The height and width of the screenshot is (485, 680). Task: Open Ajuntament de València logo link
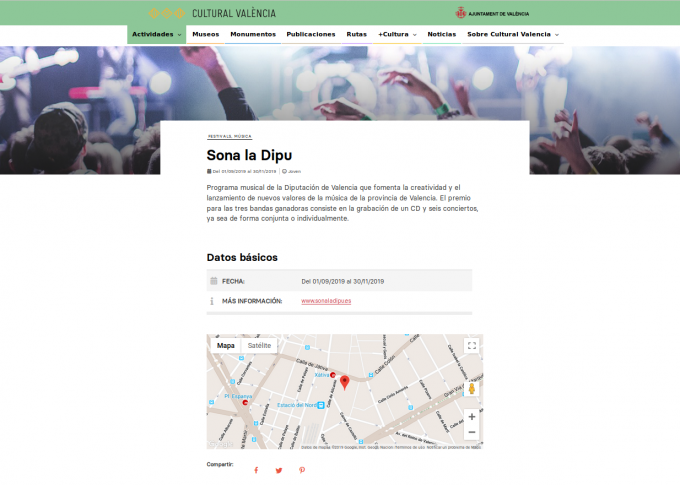click(x=492, y=14)
